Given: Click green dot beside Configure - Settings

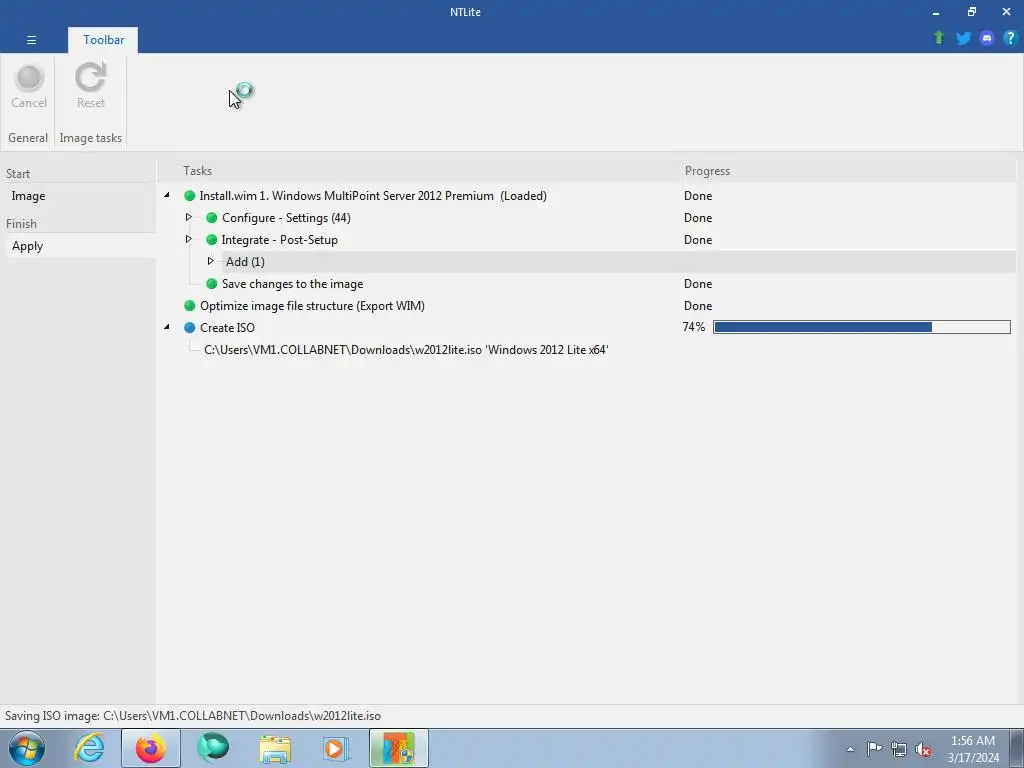Looking at the screenshot, I should pyautogui.click(x=212, y=218).
